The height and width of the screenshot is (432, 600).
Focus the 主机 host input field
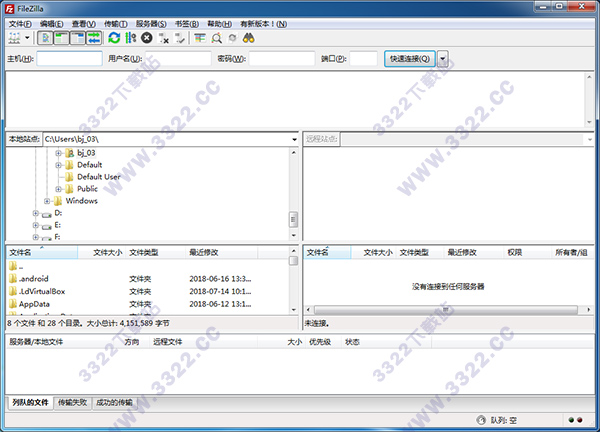[x=70, y=59]
